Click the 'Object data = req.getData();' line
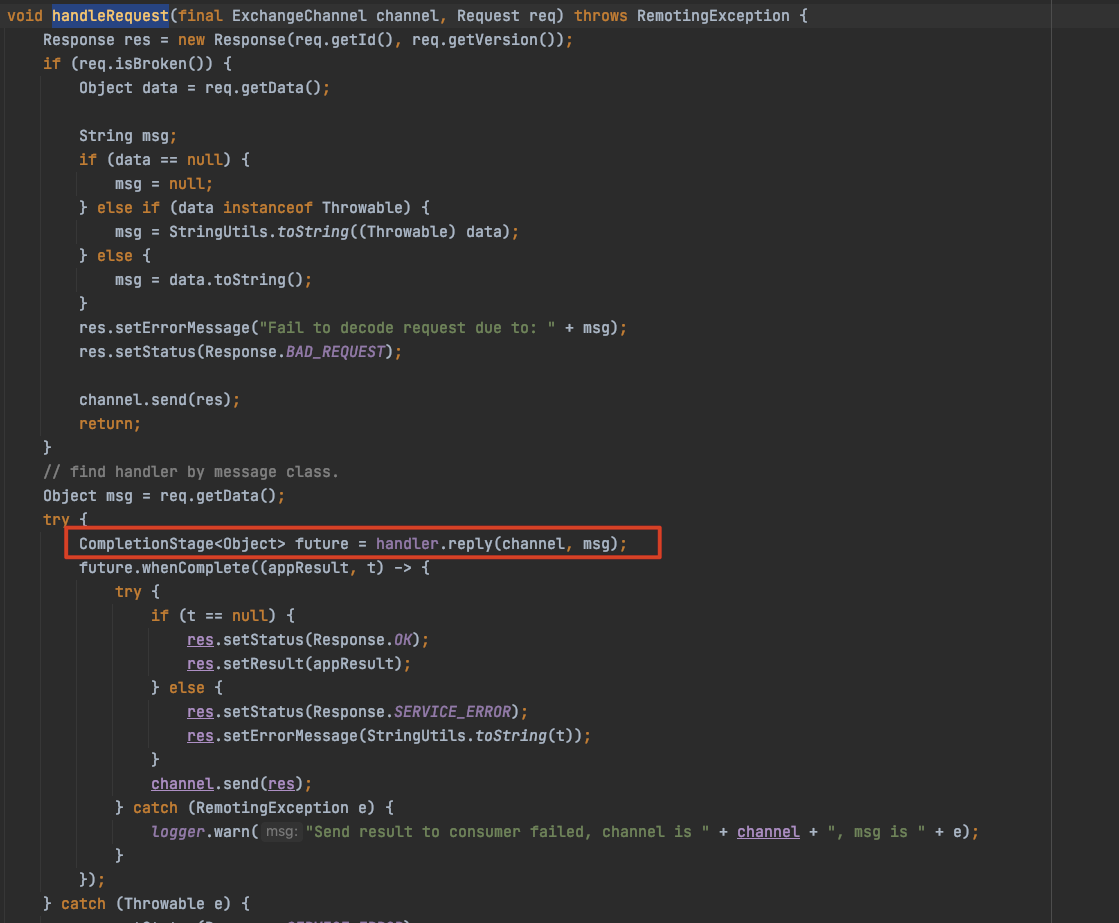This screenshot has height=923, width=1119. pos(204,88)
